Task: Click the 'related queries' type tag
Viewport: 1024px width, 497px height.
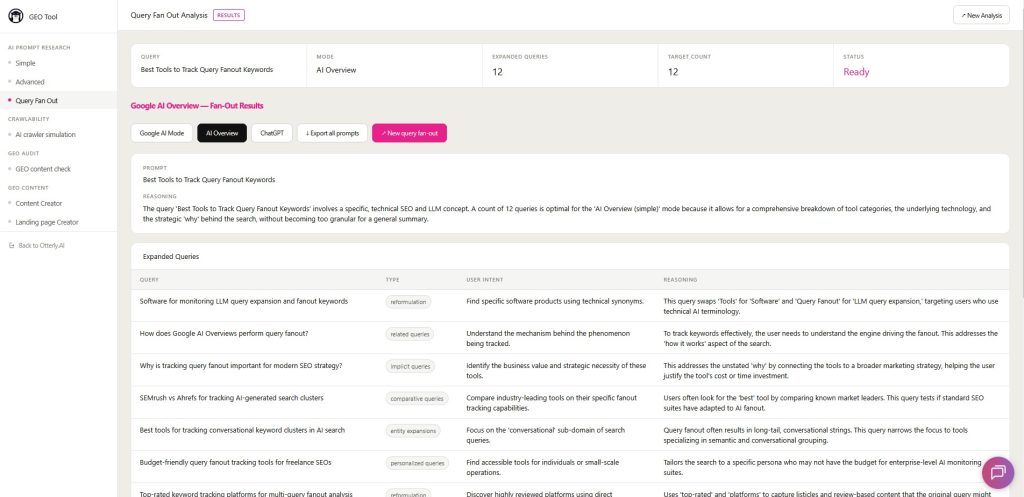Action: 409,334
